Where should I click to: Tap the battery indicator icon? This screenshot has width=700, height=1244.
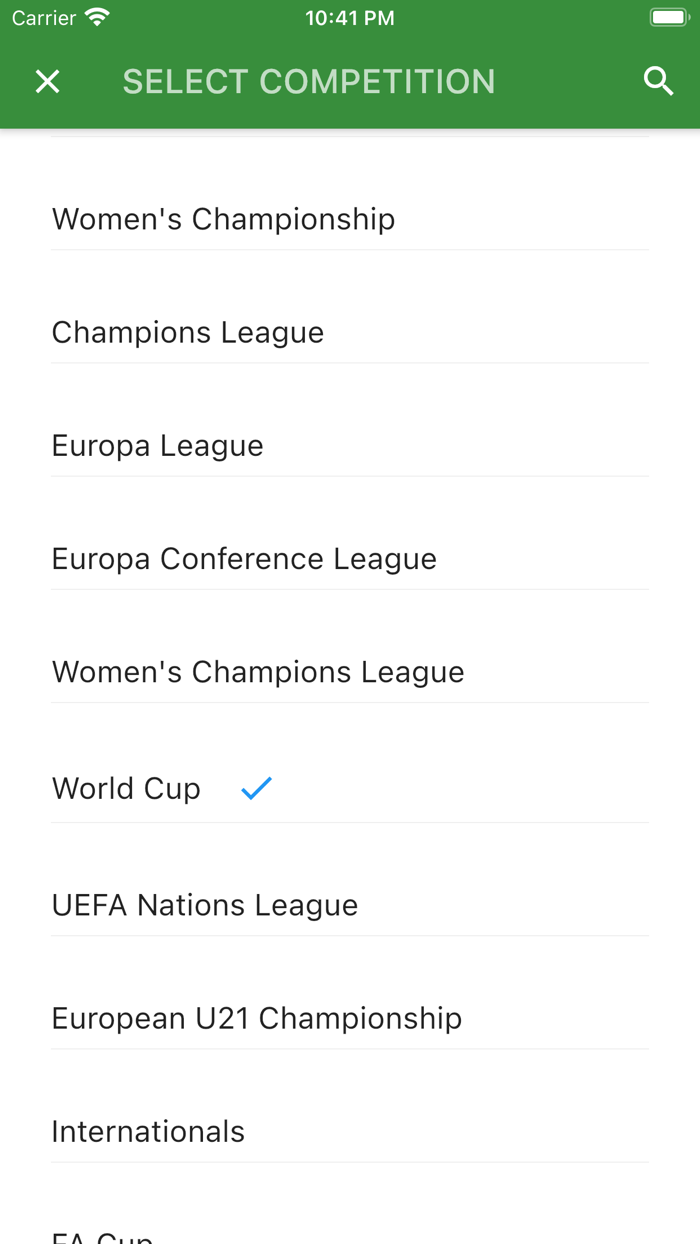point(668,18)
